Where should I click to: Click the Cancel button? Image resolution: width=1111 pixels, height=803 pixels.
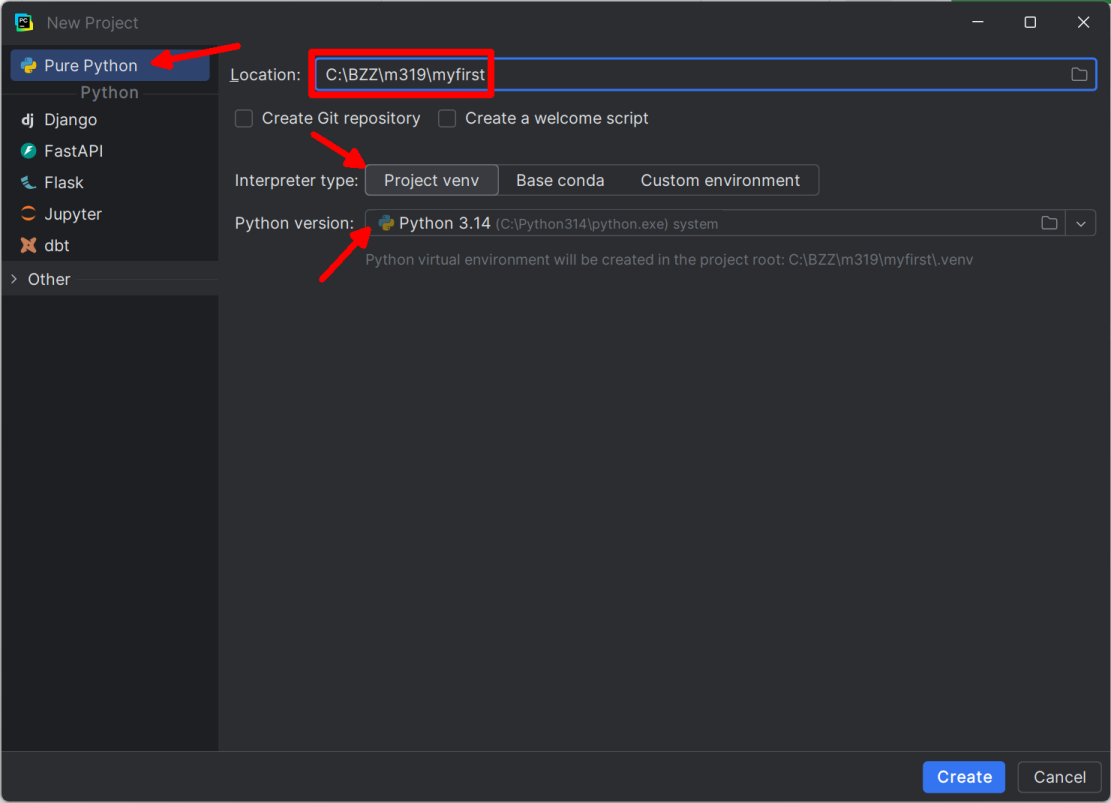(x=1059, y=777)
